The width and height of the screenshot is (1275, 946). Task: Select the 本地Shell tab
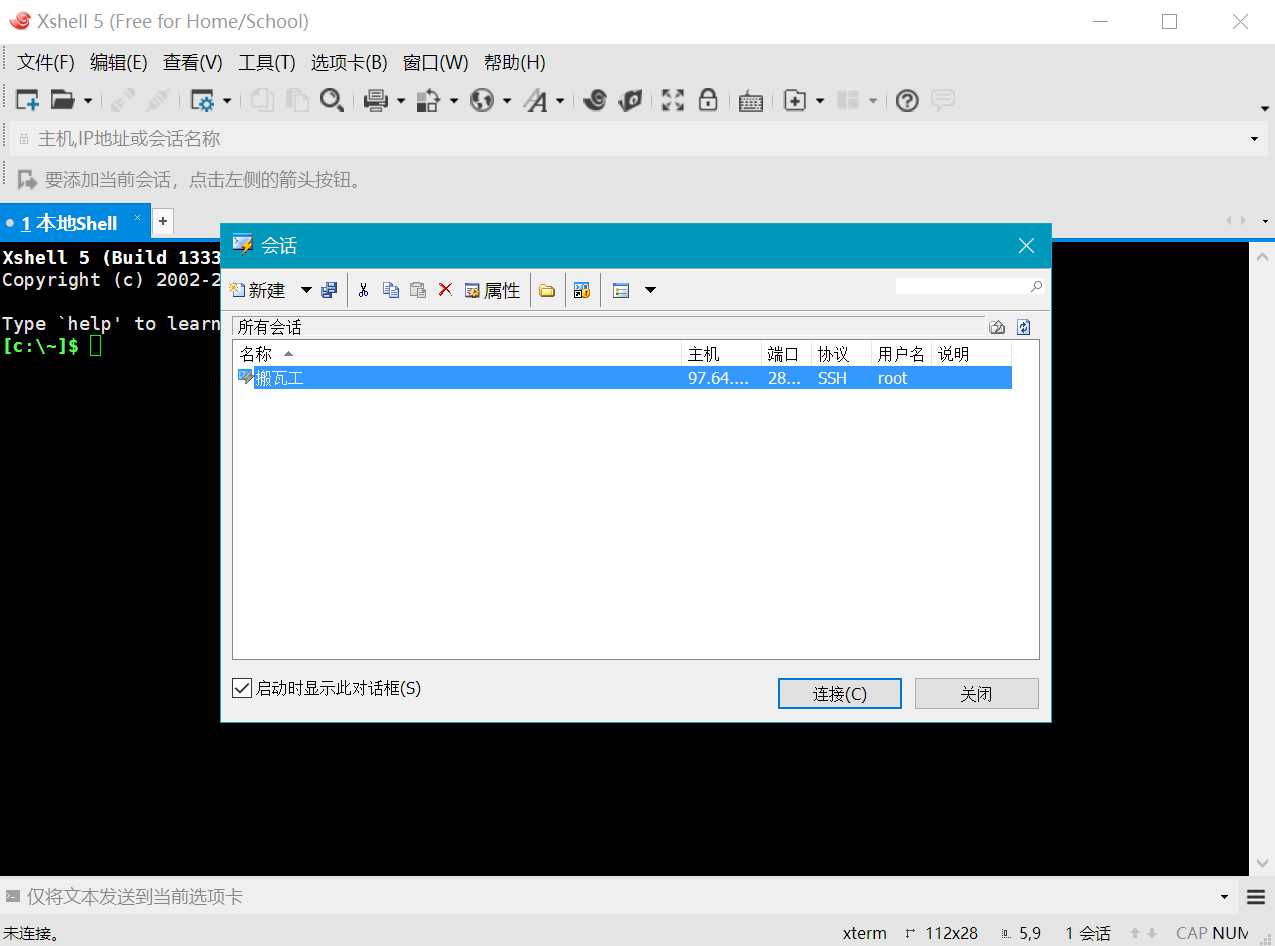(x=75, y=223)
